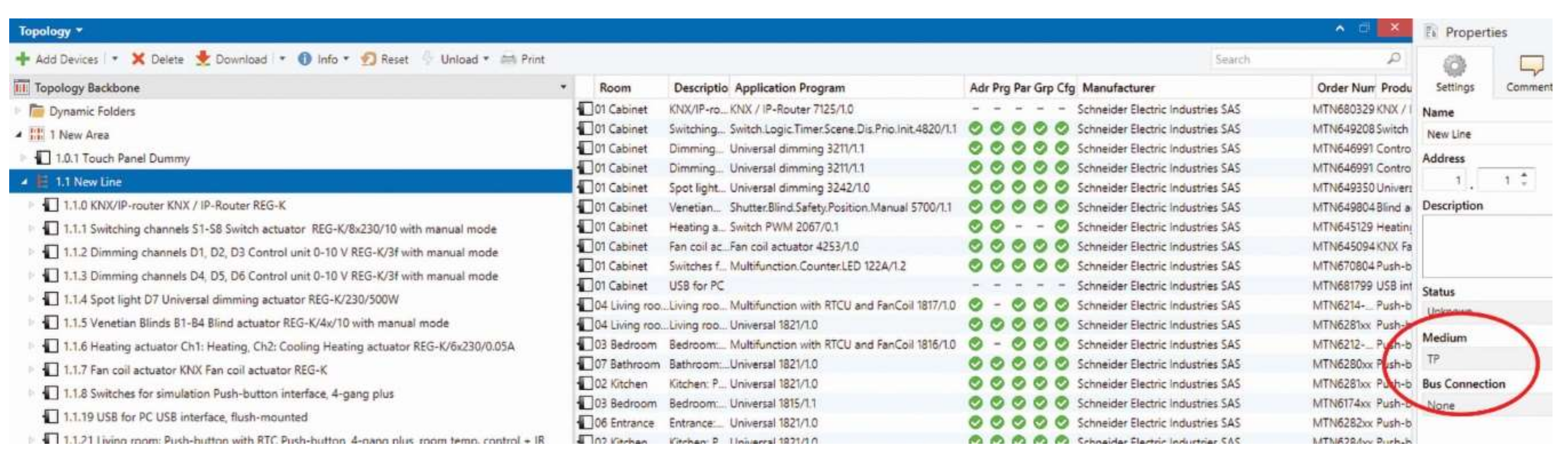Increase the line address stepper value
Viewport: 1568px width, 466px height.
tap(1524, 175)
